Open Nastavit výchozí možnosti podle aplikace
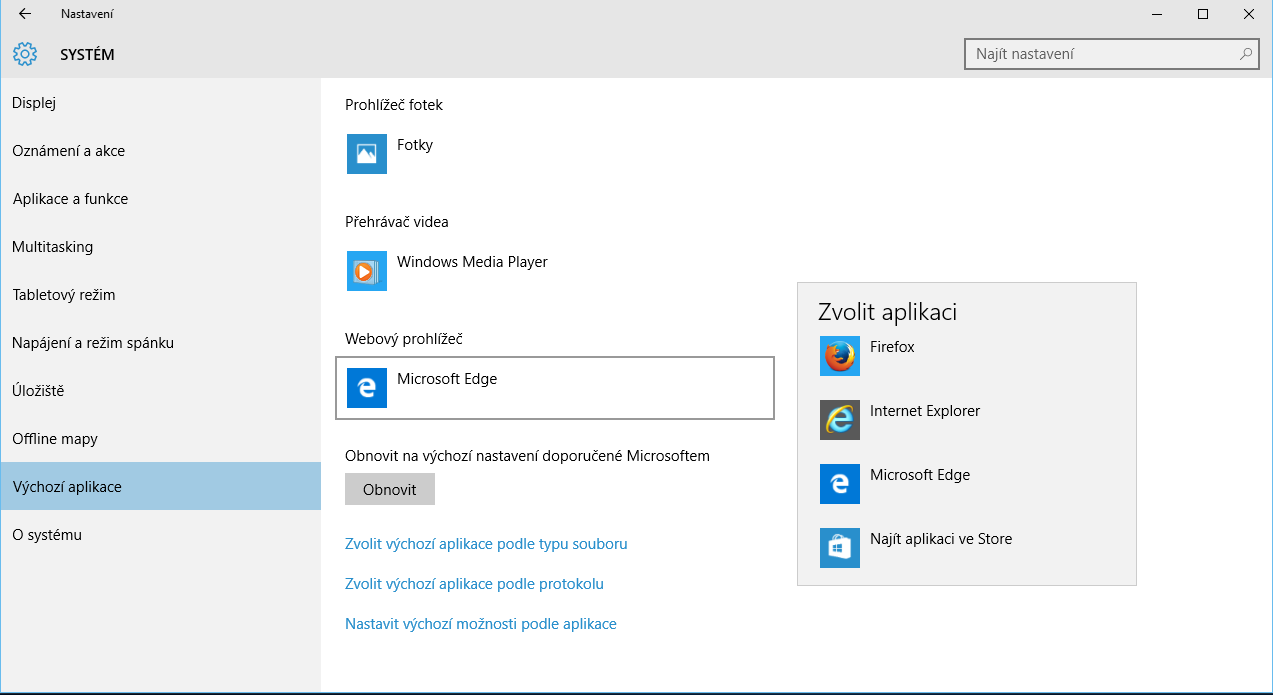 (480, 624)
